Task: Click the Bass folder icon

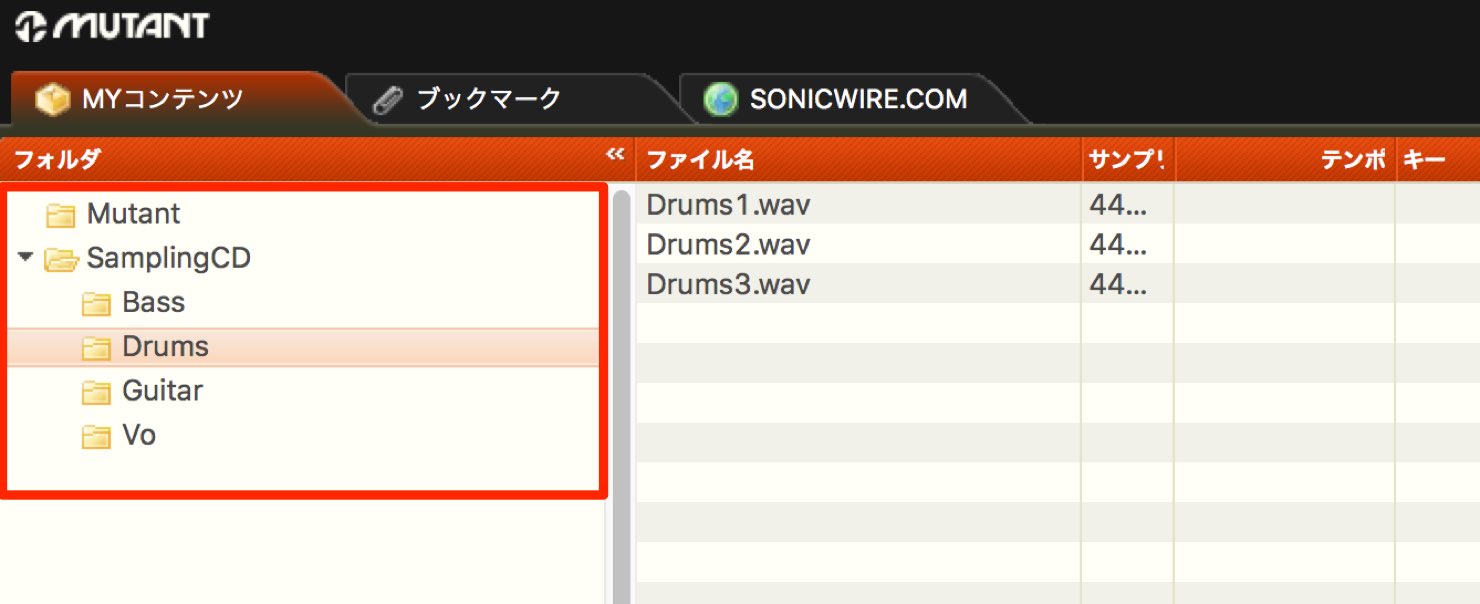Action: pos(96,304)
